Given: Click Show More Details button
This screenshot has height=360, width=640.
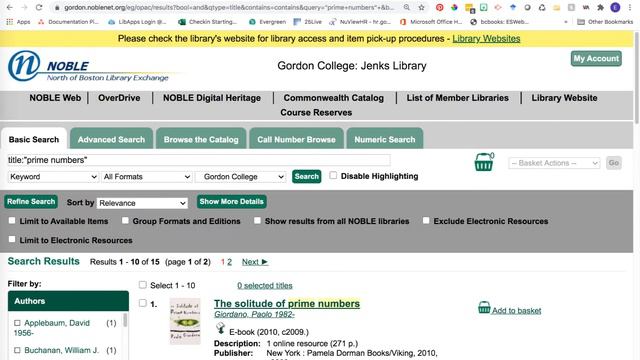Looking at the screenshot, I should (231, 202).
